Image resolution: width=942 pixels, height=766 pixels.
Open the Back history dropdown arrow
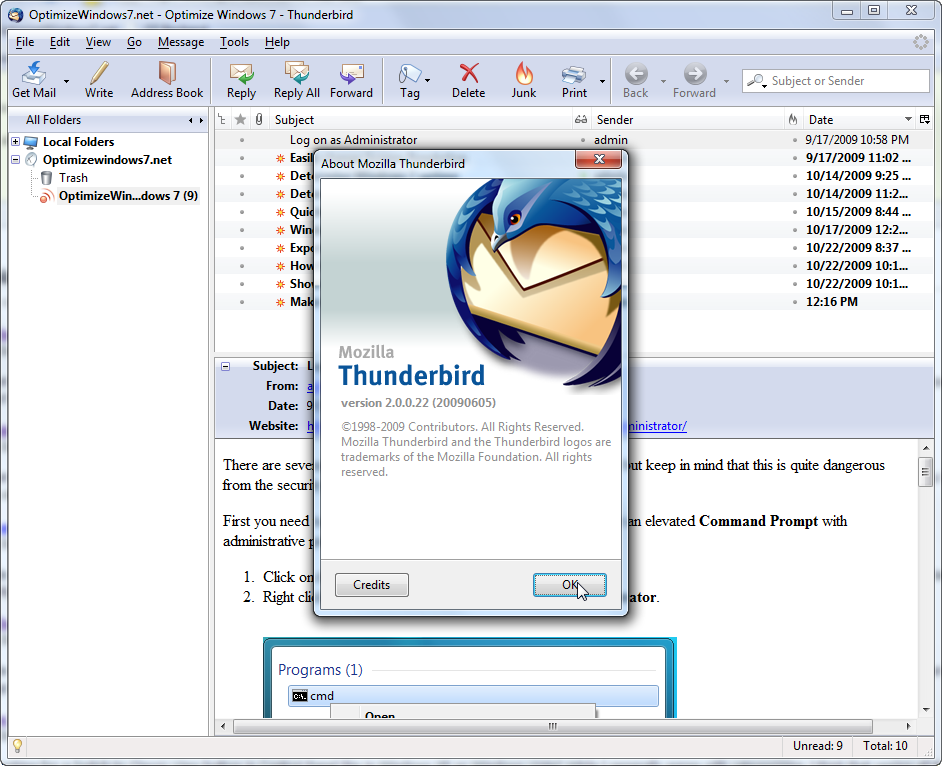663,81
